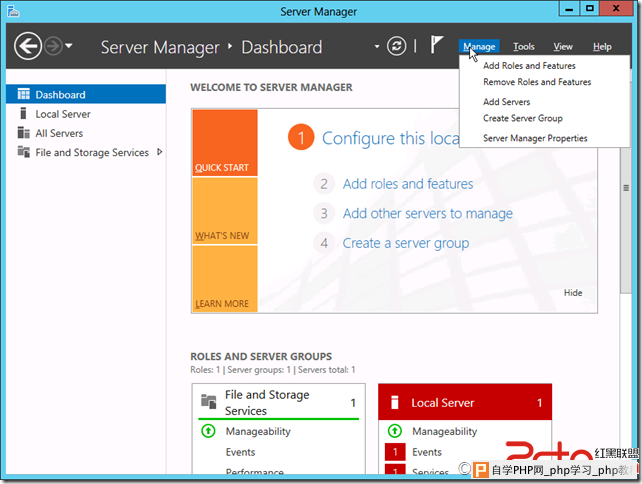Viewport: 642px width, 484px height.
Task: Click the Create a server group link
Action: tap(406, 243)
